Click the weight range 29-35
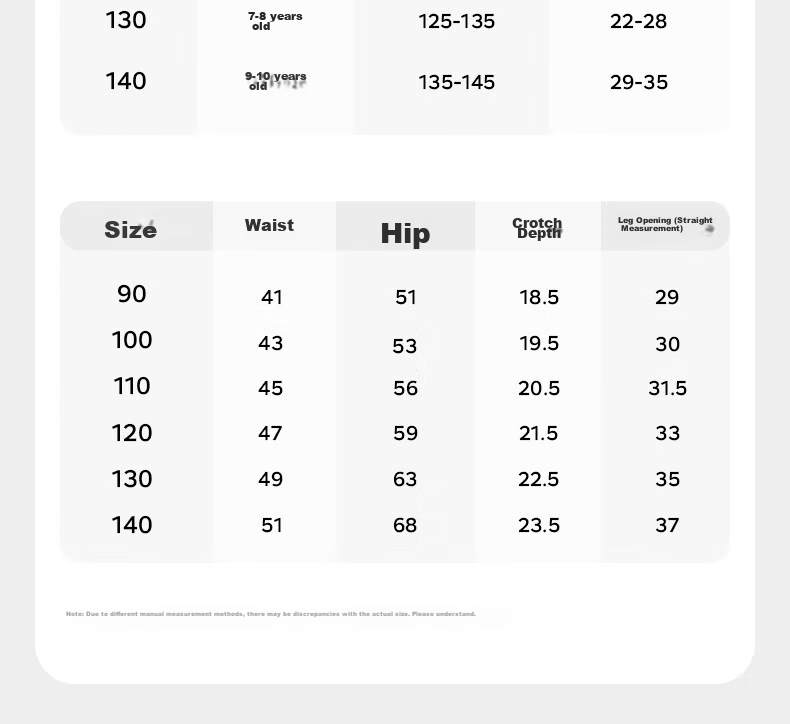This screenshot has height=724, width=790. tap(639, 83)
